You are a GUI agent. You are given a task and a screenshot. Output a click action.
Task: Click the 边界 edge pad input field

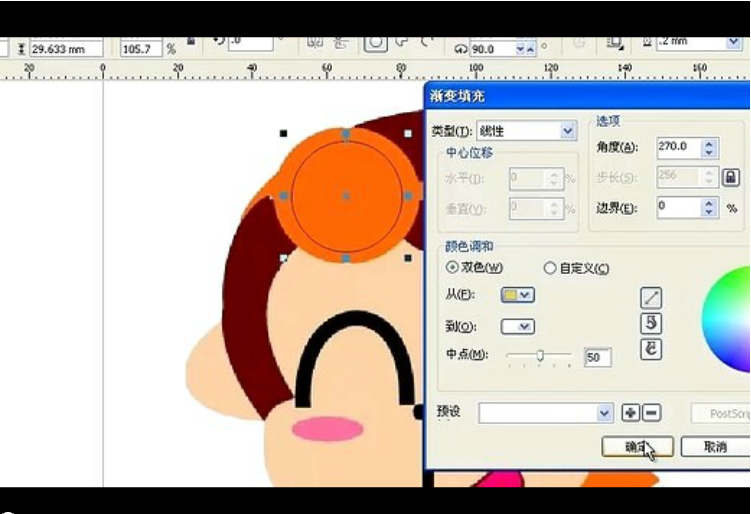coord(680,208)
